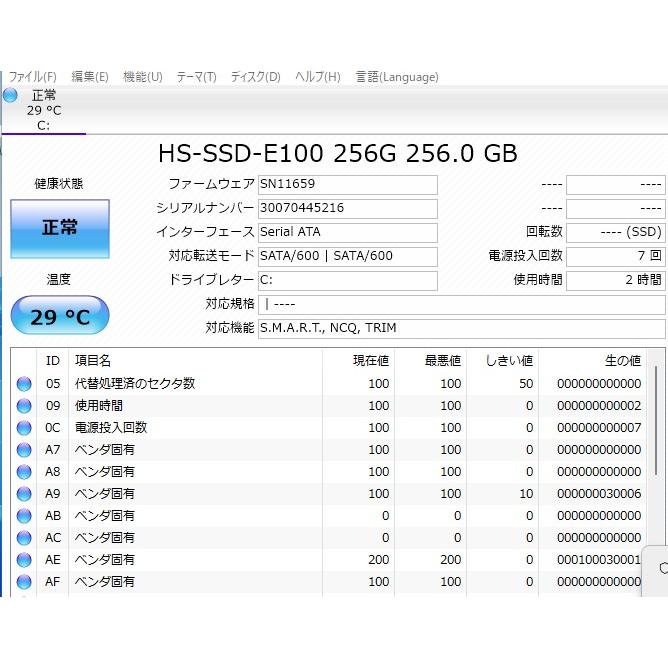
Task: Click current value 200 in AE row
Action: coord(379,560)
